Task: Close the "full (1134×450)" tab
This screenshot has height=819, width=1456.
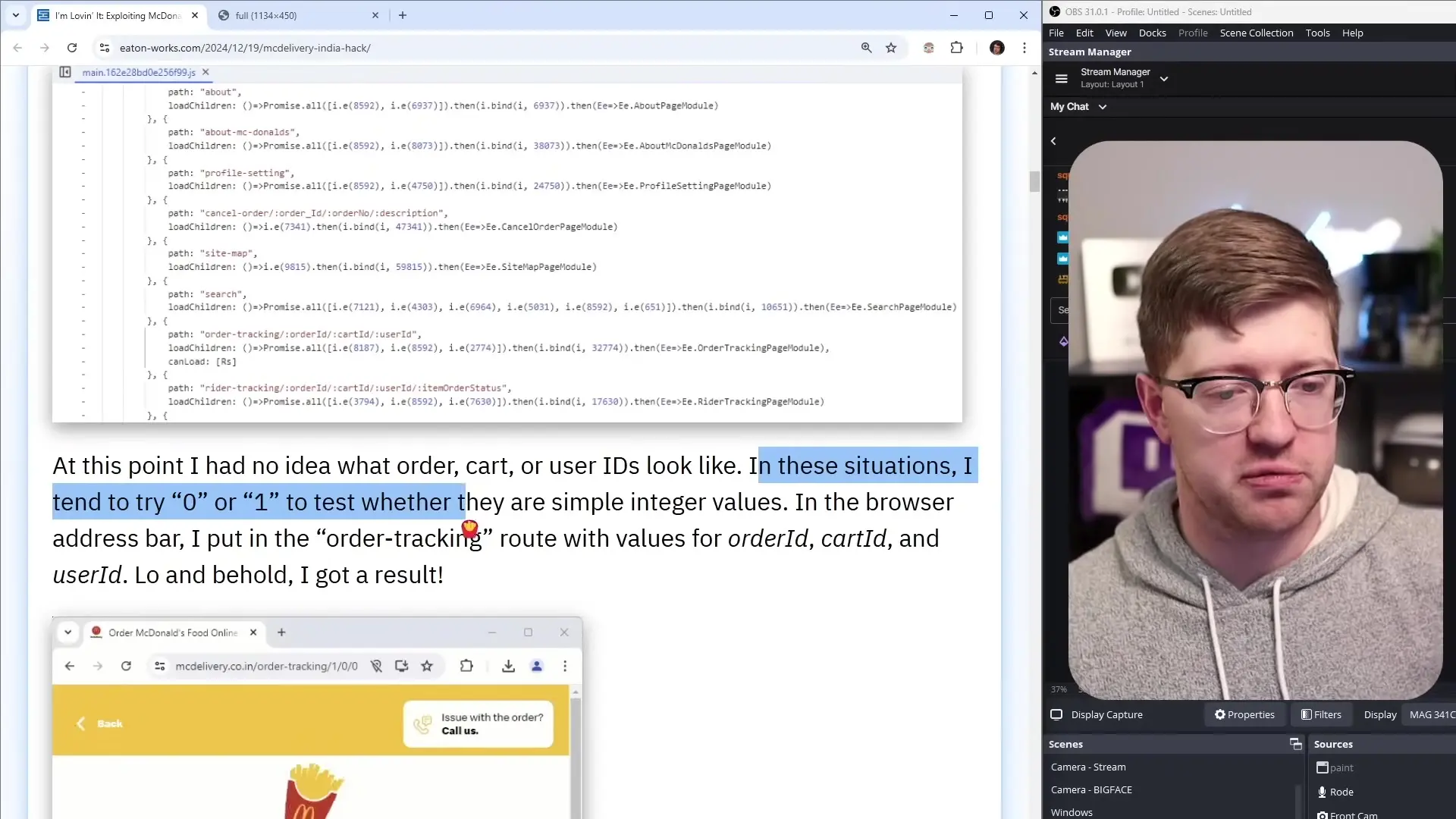Action: click(375, 15)
